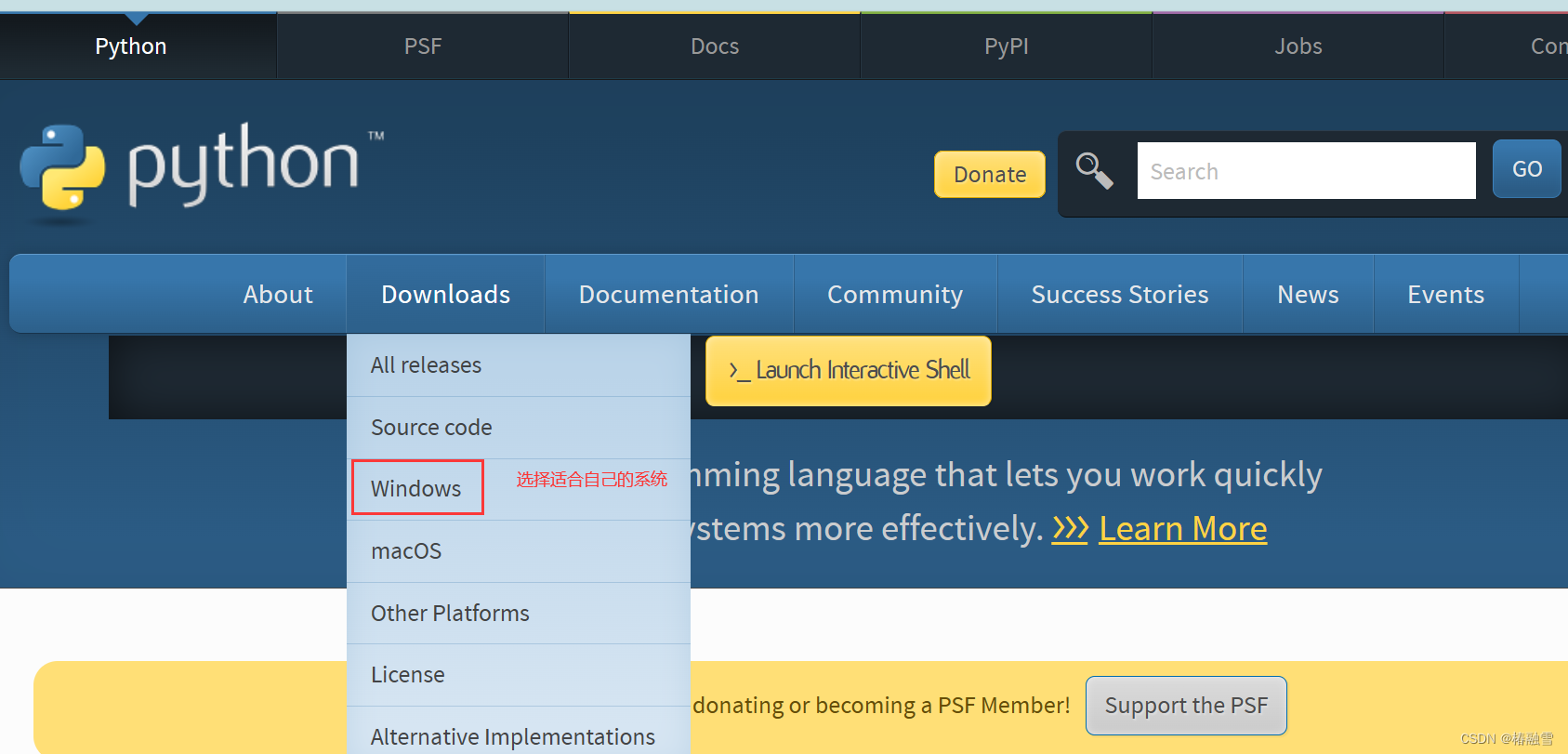Open the Documentation navigation menu
Image resolution: width=1568 pixels, height=754 pixels.
pyautogui.click(x=669, y=295)
